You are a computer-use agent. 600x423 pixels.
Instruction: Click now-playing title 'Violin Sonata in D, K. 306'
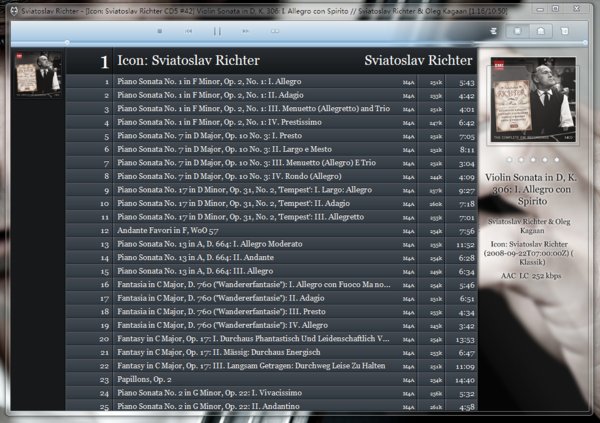pos(531,189)
